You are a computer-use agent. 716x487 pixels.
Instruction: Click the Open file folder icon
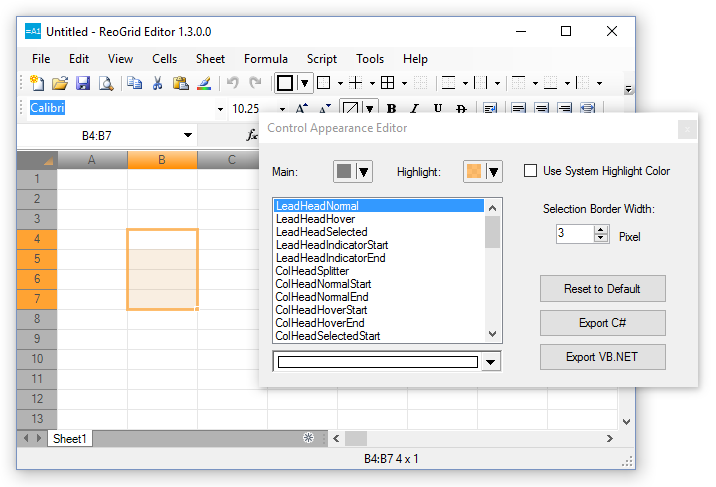(x=60, y=83)
